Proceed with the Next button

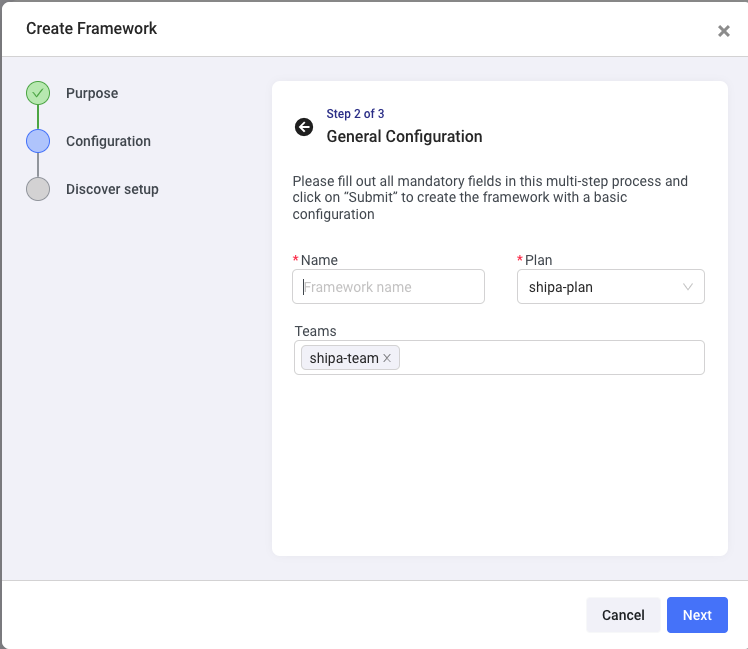697,615
